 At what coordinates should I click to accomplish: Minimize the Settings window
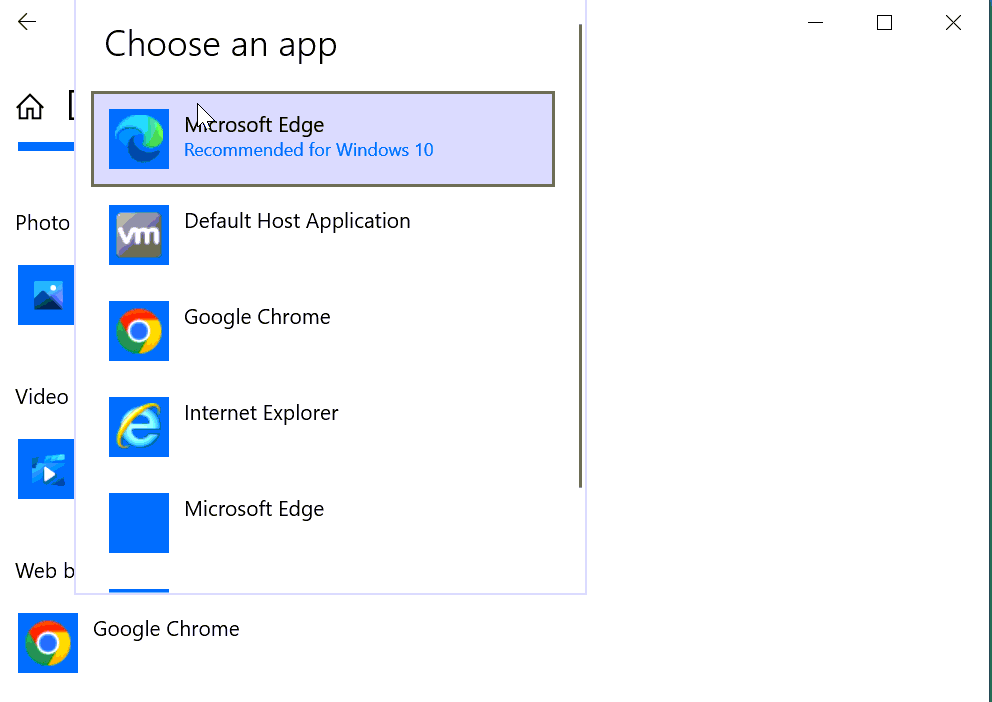pyautogui.click(x=816, y=22)
